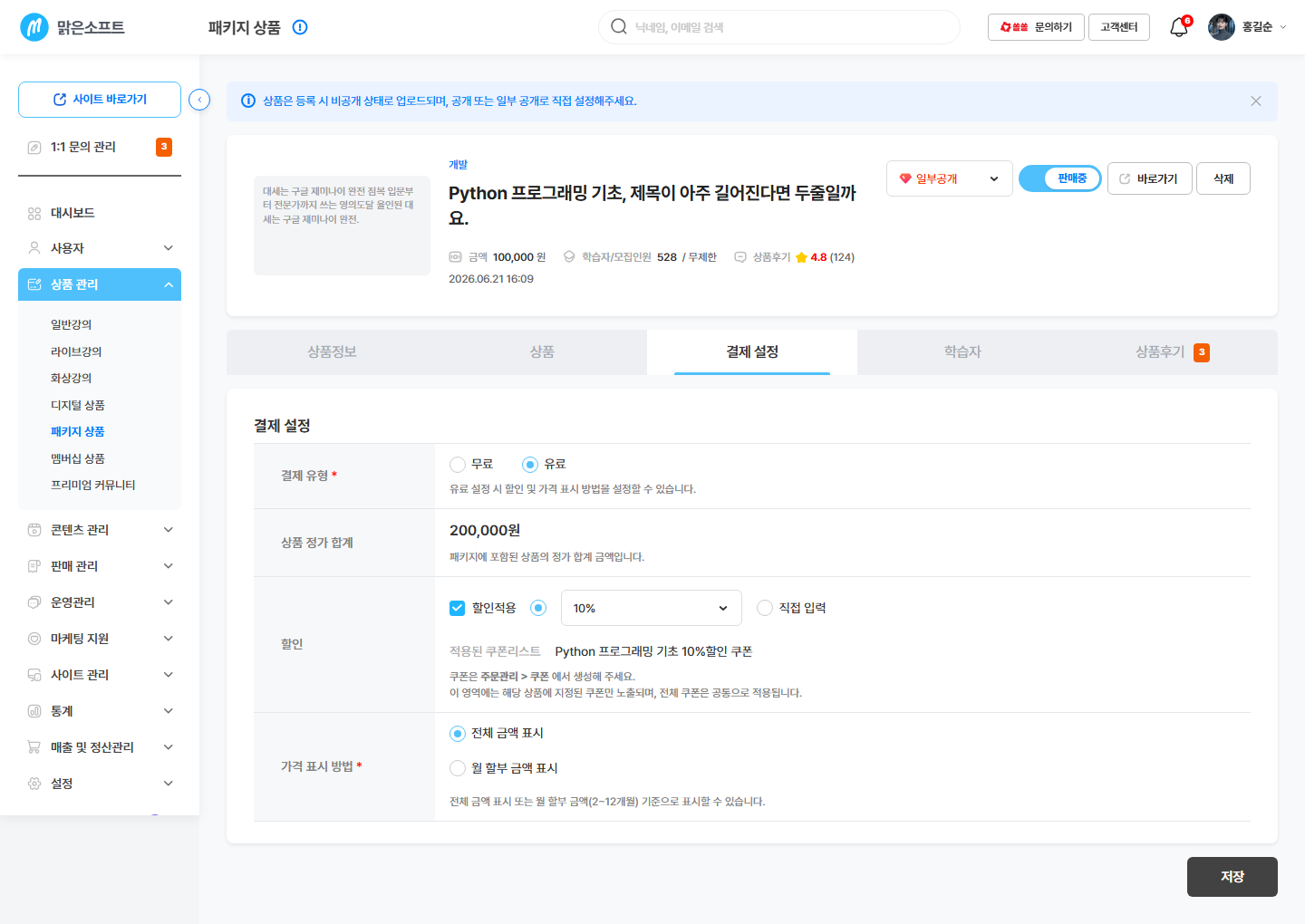Click the 문의하기 button
Image resolution: width=1305 pixels, height=924 pixels.
[x=1036, y=27]
